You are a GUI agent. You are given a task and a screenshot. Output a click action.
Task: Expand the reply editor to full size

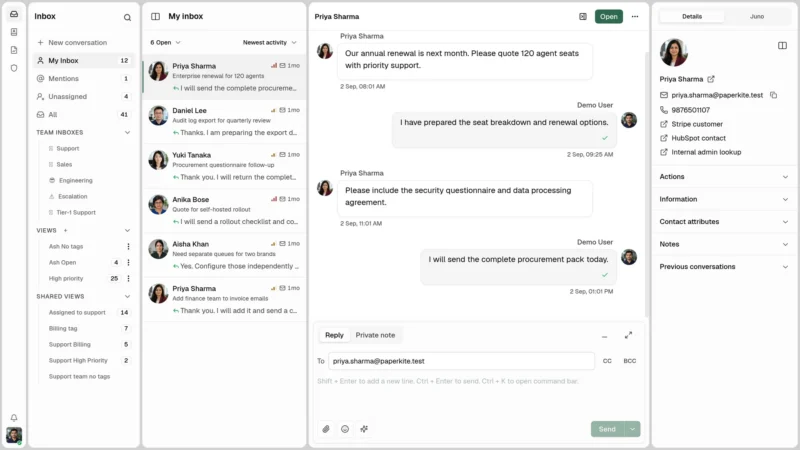click(x=628, y=335)
